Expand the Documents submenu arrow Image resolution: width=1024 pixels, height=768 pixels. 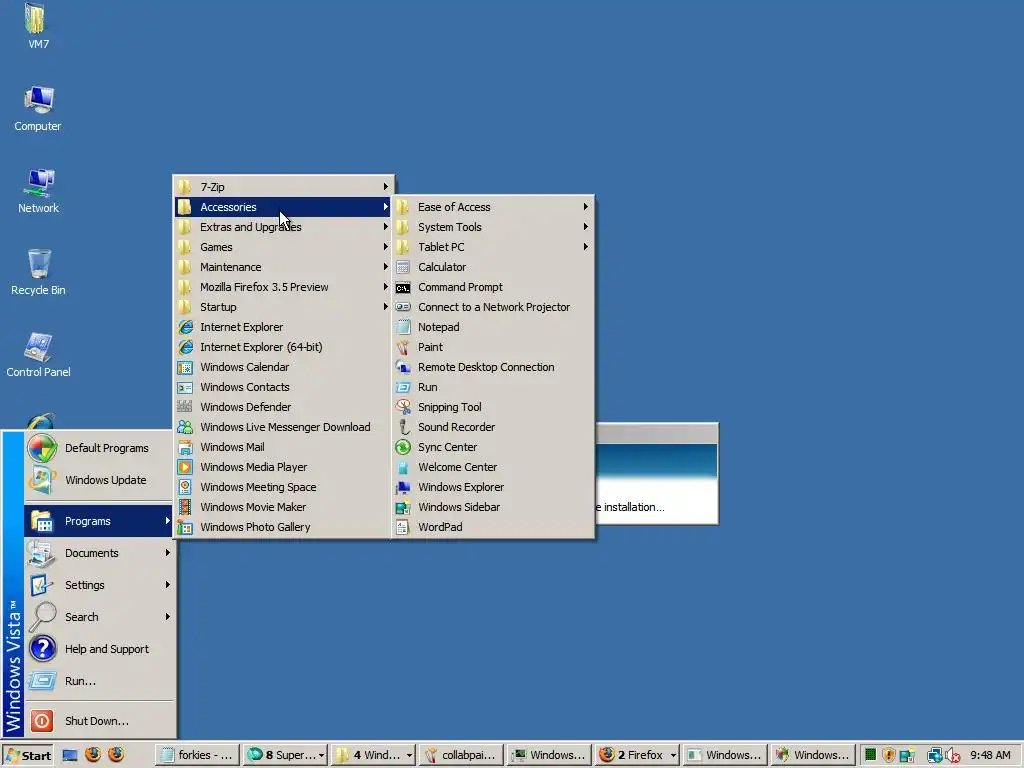point(167,552)
